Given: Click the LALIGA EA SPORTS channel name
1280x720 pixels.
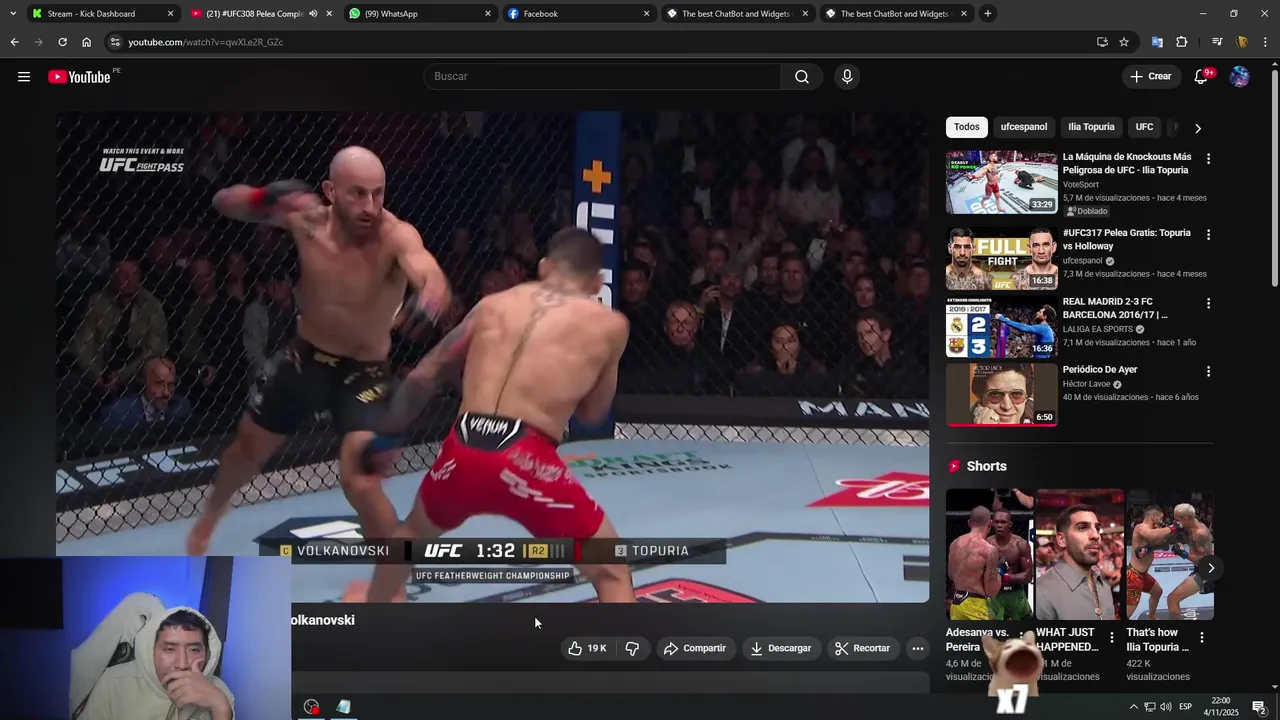Looking at the screenshot, I should [1098, 329].
